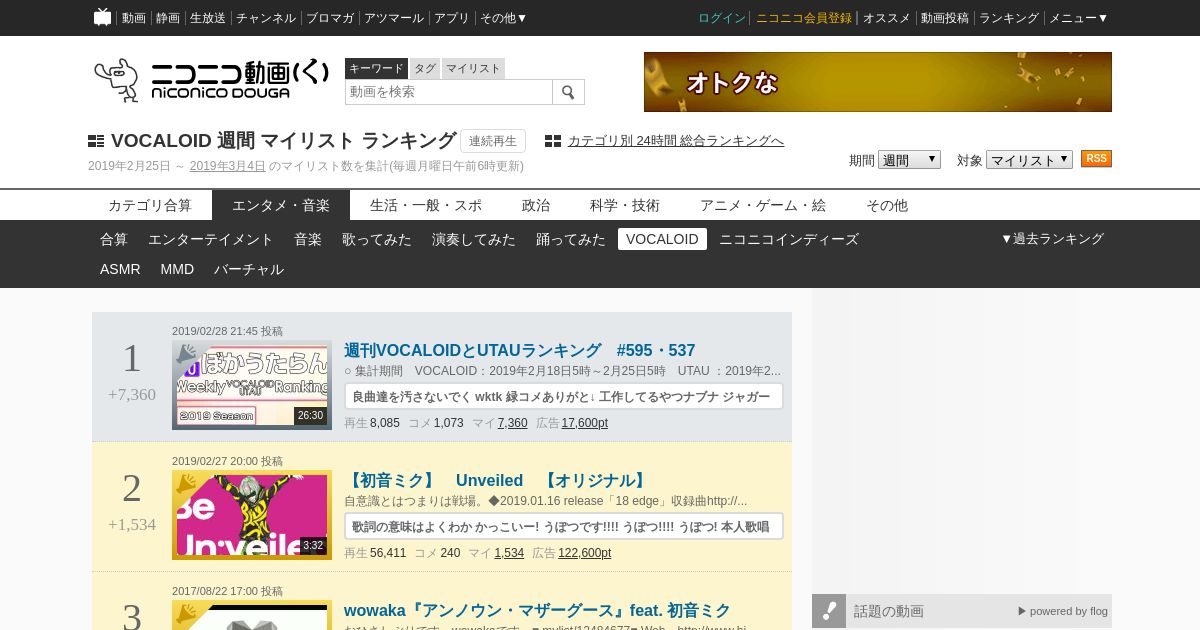Screen dimensions: 1200x630
Task: Select 踊ってみた subcategory
Action: click(571, 239)
